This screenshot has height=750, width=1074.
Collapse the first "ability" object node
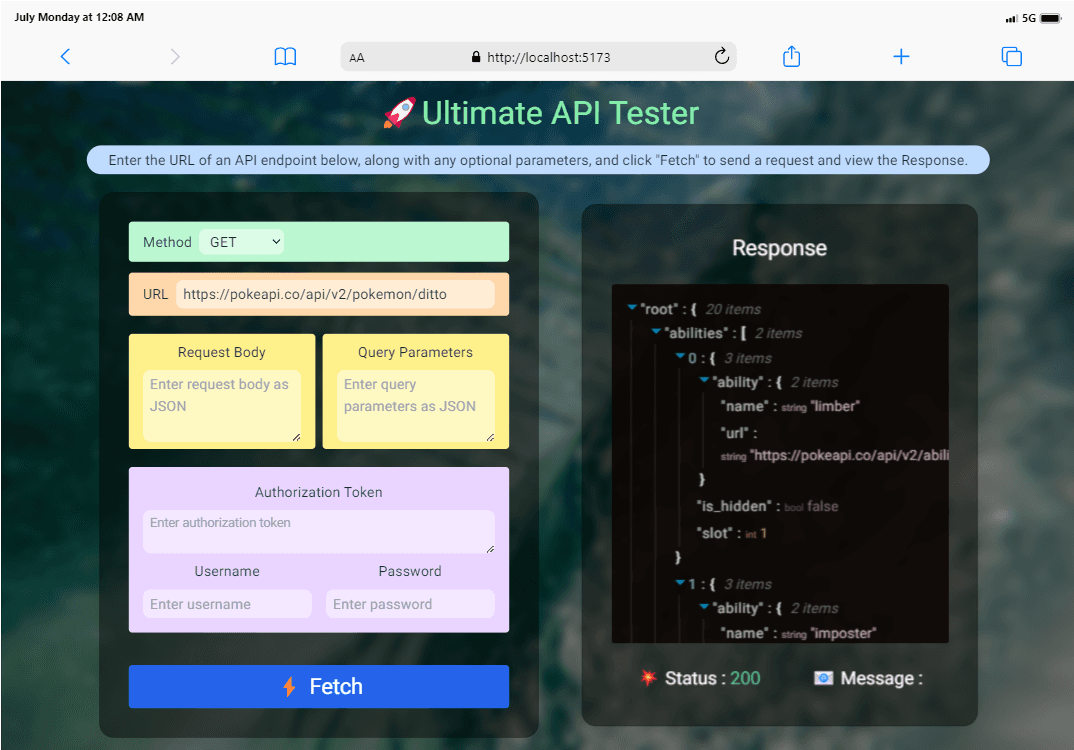tap(704, 382)
